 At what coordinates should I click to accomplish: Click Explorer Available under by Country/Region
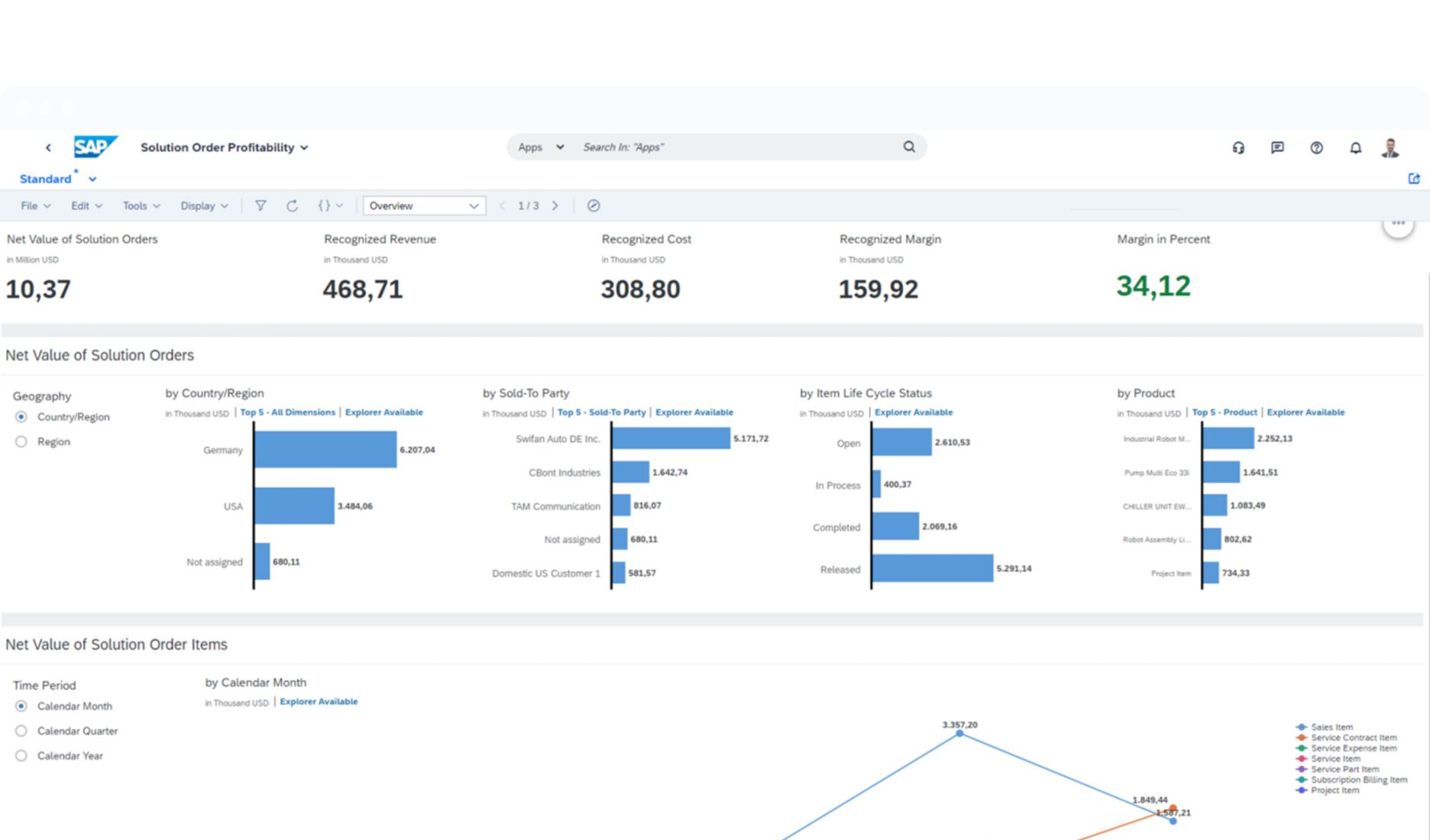[x=383, y=412]
